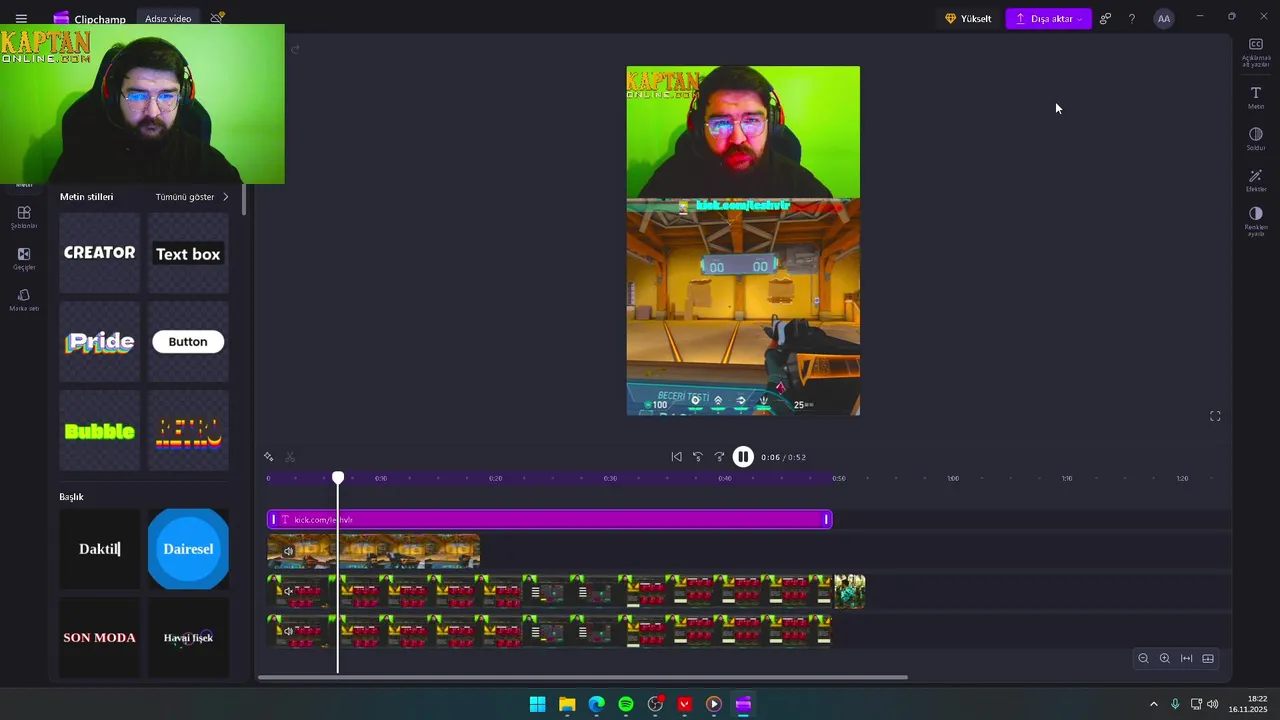The height and width of the screenshot is (720, 1280).
Task: Toggle the timeline collapse icon
Action: (x=1208, y=658)
